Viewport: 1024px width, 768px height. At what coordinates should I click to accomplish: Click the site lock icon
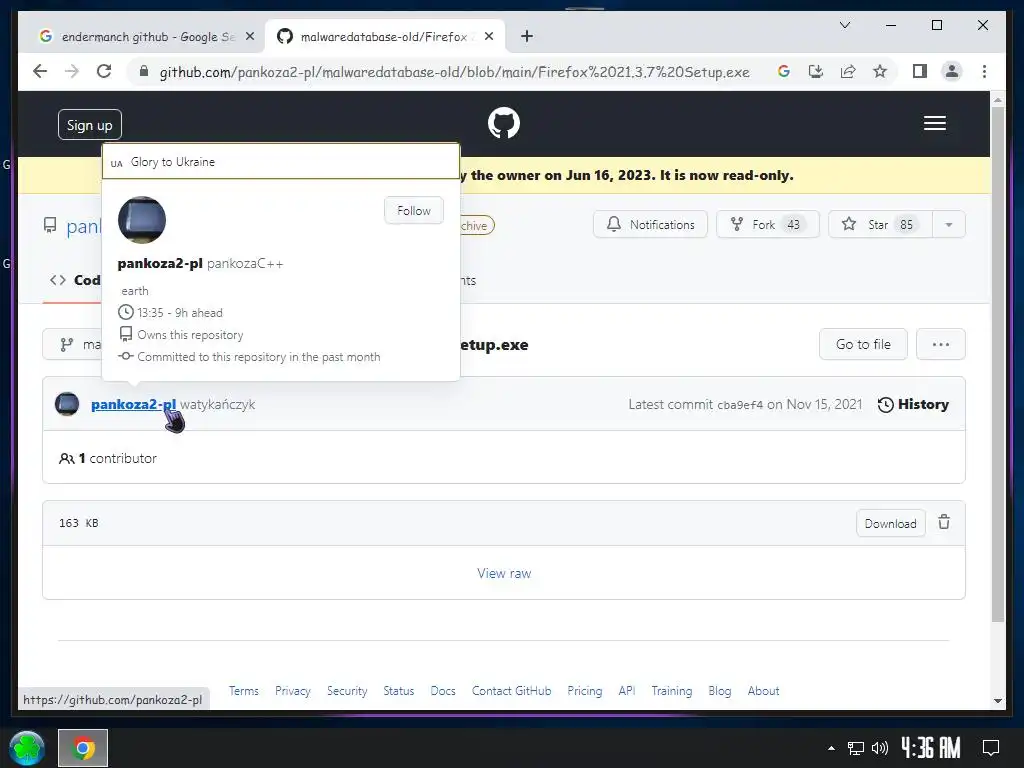pyautogui.click(x=144, y=71)
